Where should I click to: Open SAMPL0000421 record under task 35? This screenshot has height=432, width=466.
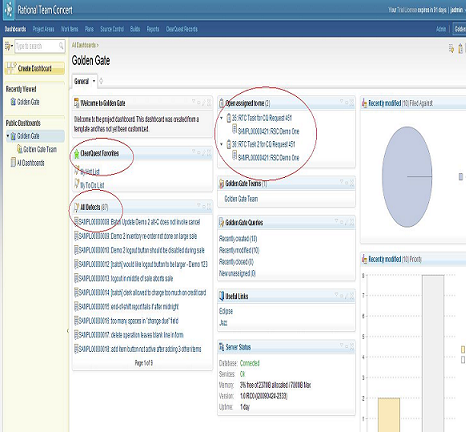coord(269,131)
